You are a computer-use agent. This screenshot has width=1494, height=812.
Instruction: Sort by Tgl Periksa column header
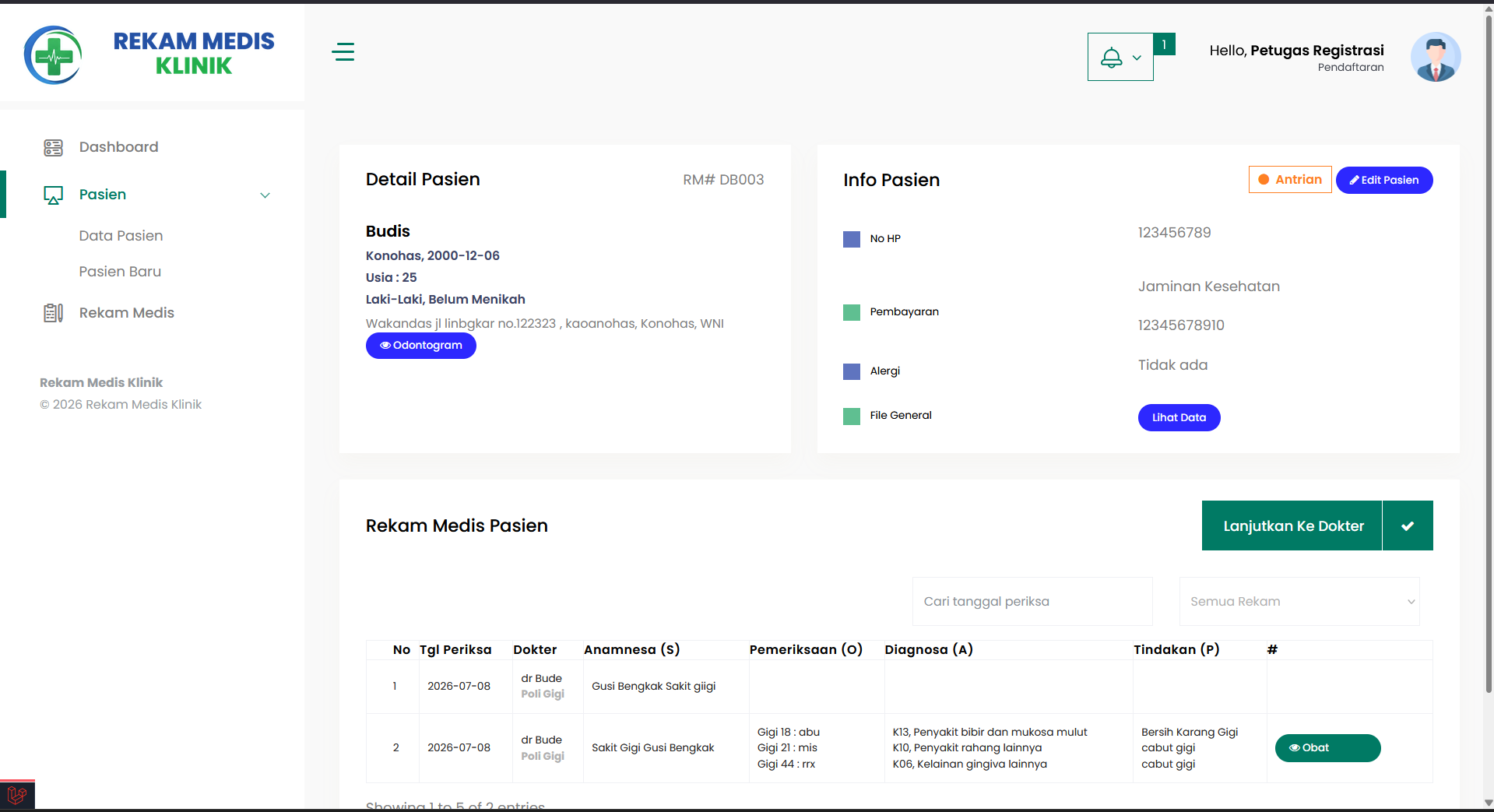pos(455,649)
